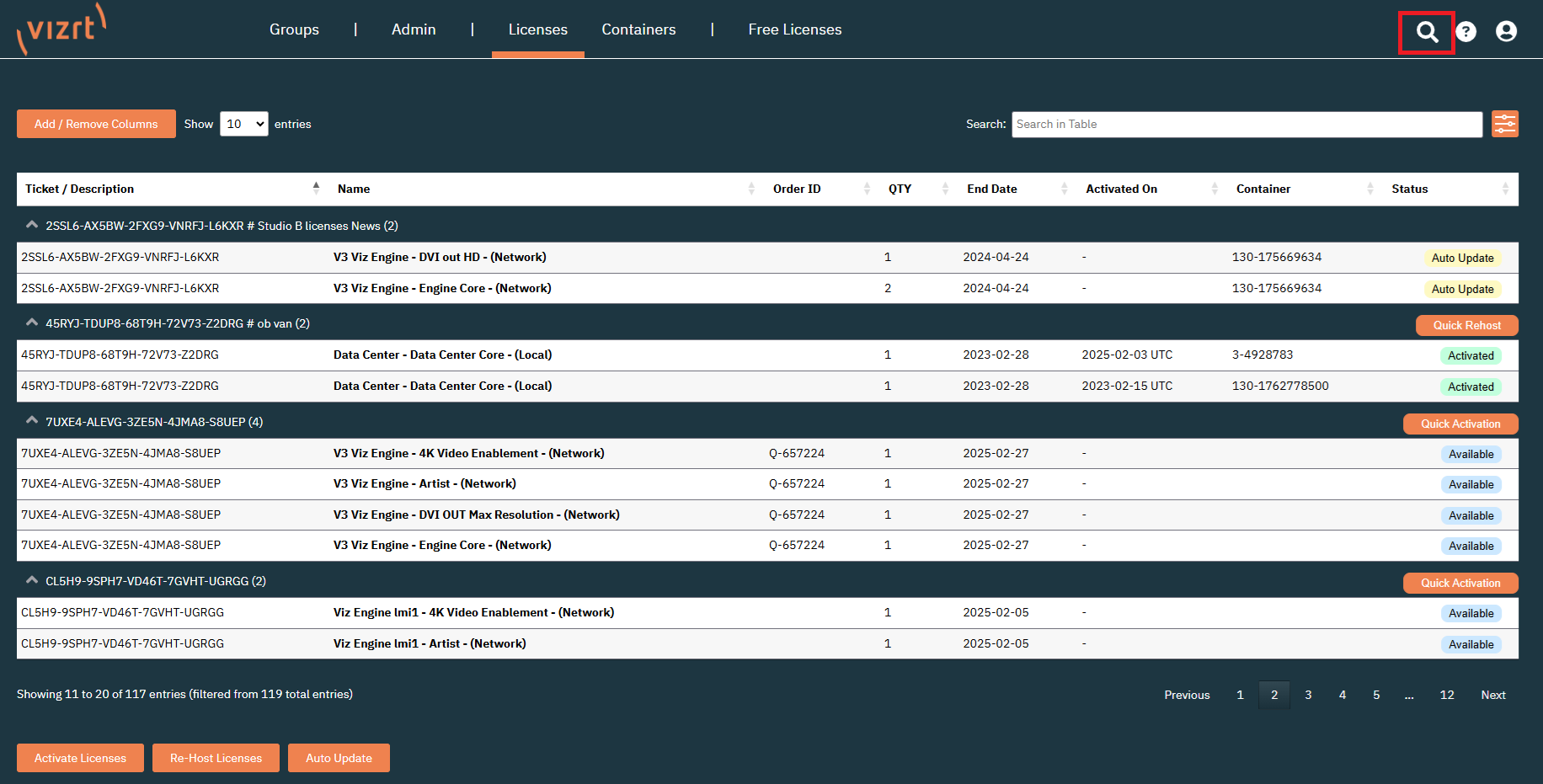Viewport: 1543px width, 784px height.
Task: Open the Free Licenses page
Action: point(795,29)
